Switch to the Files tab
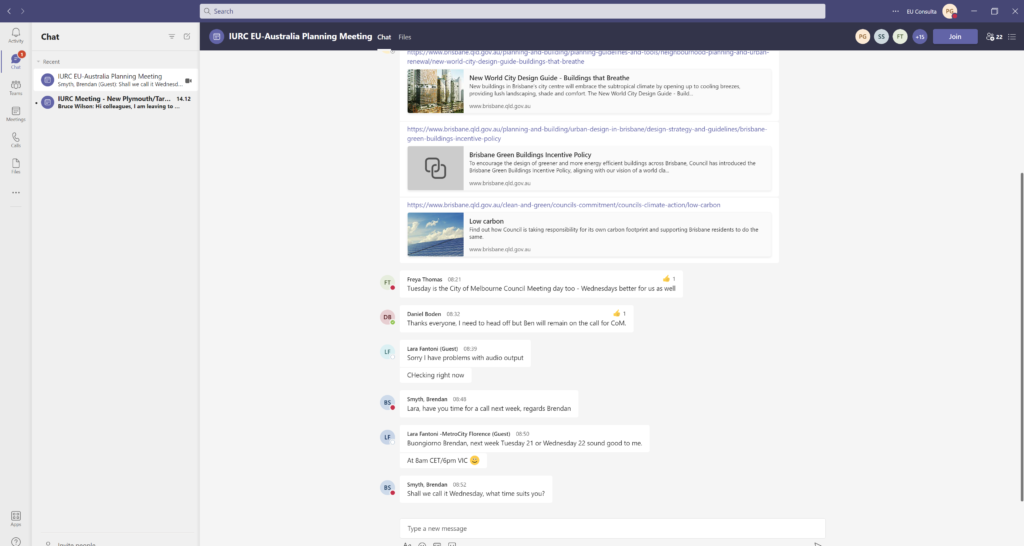 point(404,37)
